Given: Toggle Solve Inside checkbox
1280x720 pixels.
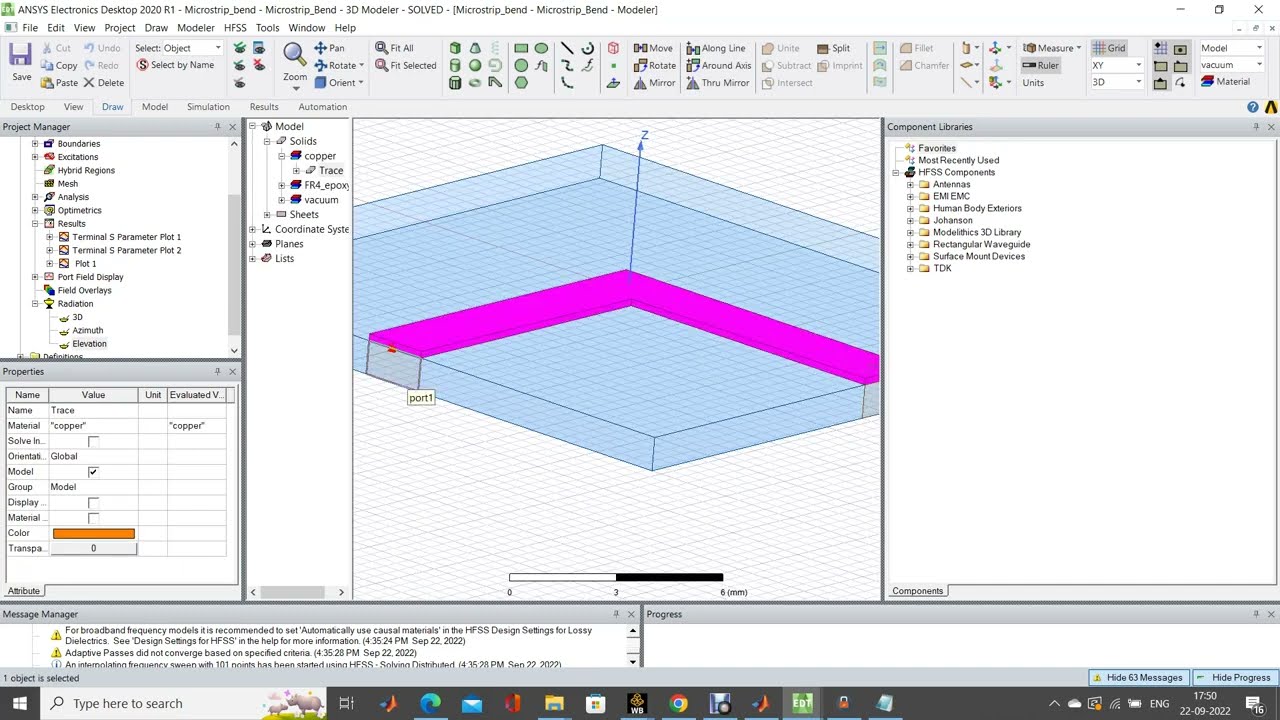Looking at the screenshot, I should [93, 441].
